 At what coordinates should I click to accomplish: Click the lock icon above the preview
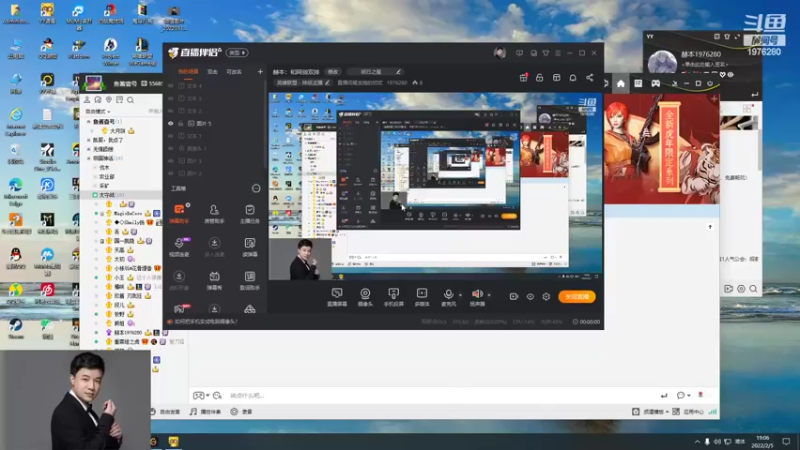[x=539, y=78]
